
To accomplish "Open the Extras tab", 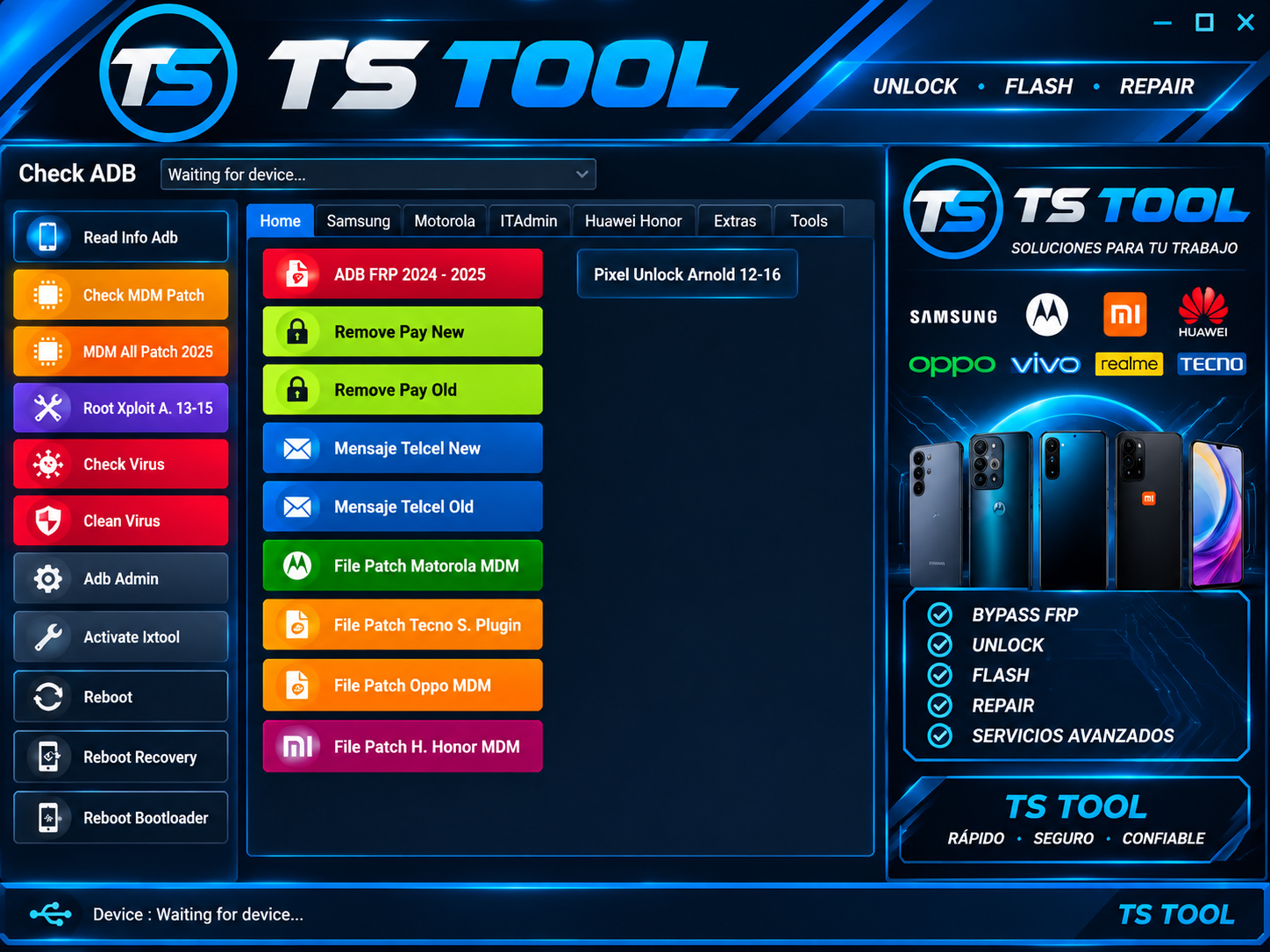I will tap(735, 221).
